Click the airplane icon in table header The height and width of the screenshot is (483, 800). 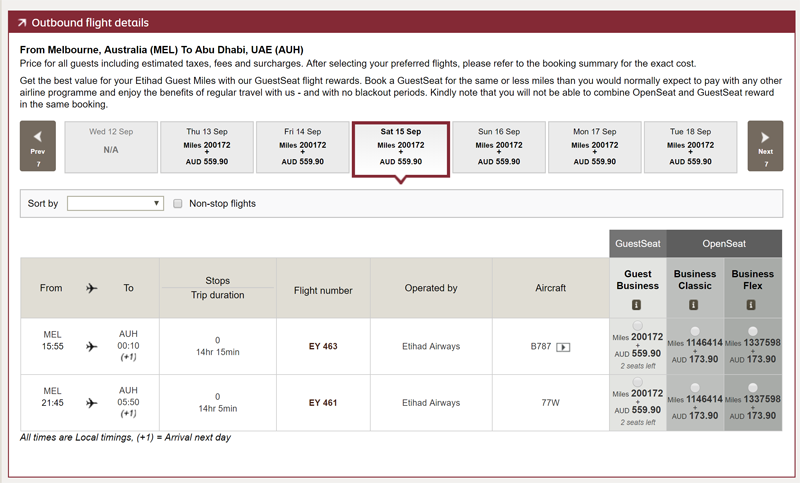pos(91,288)
